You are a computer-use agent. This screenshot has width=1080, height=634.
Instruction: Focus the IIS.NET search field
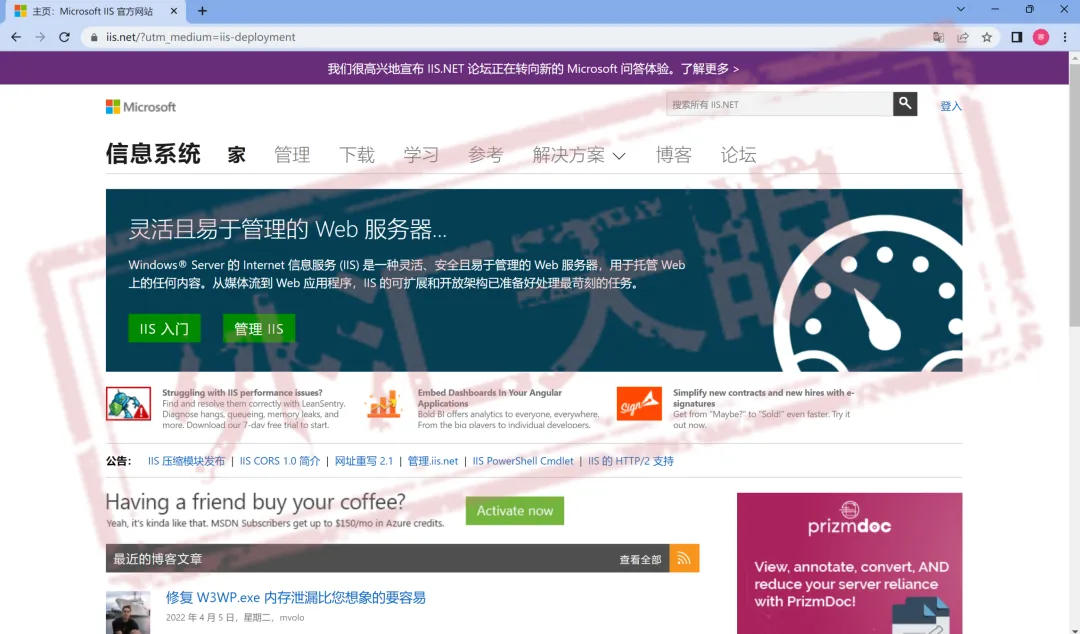tap(779, 104)
